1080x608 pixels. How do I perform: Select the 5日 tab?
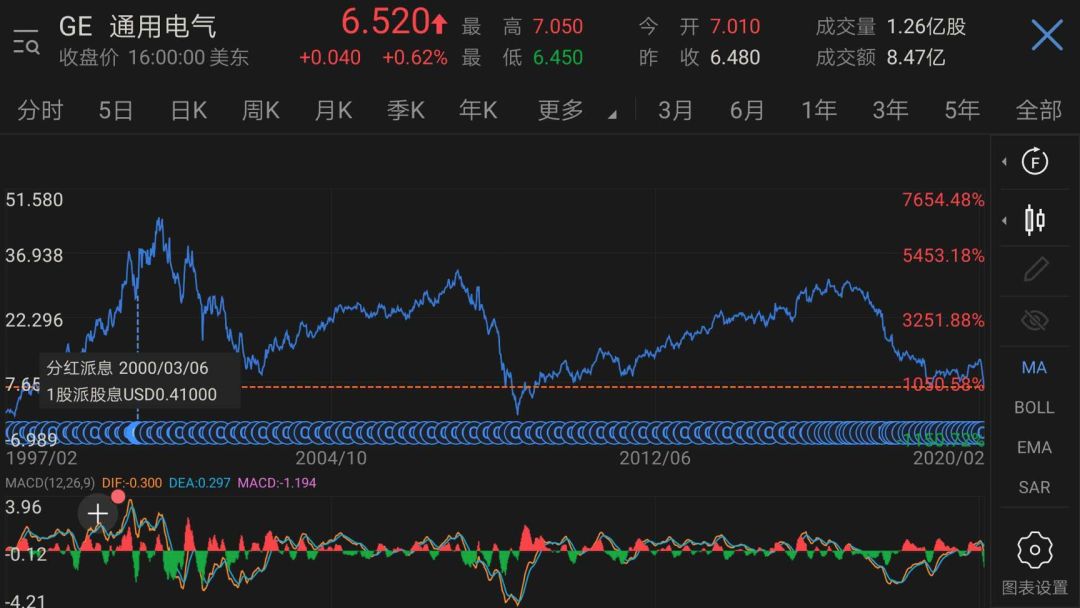point(115,110)
